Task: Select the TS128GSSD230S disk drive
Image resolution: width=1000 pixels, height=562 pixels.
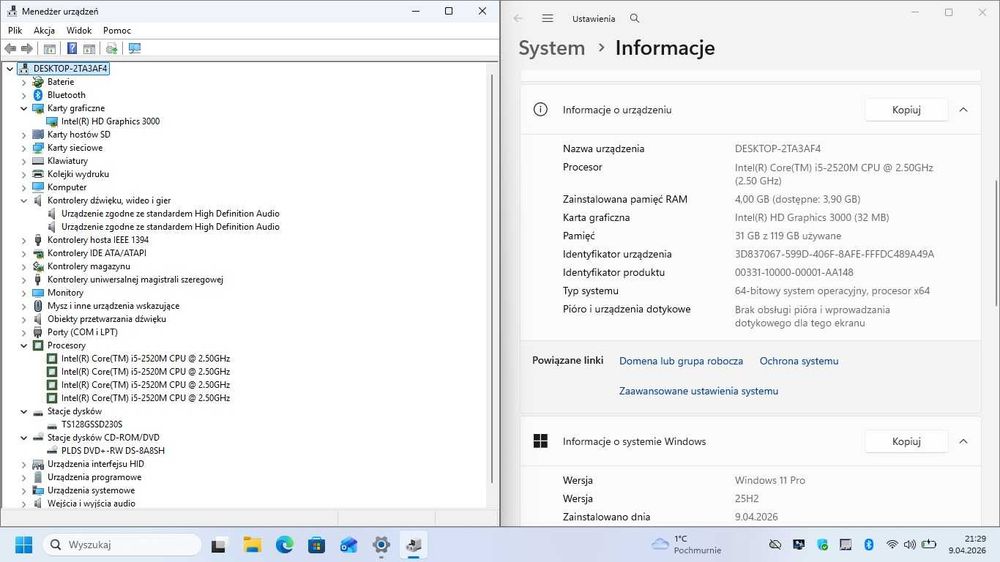Action: [92, 424]
